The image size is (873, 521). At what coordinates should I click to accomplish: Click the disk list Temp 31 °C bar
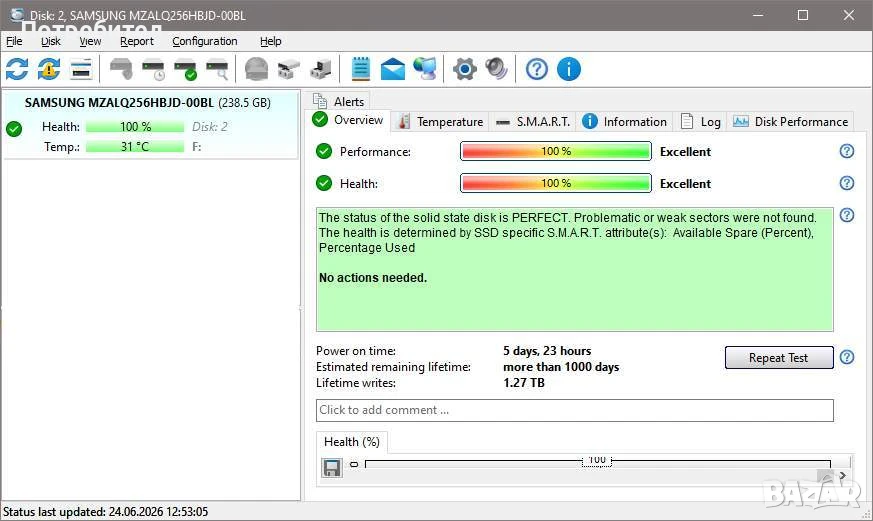[135, 147]
